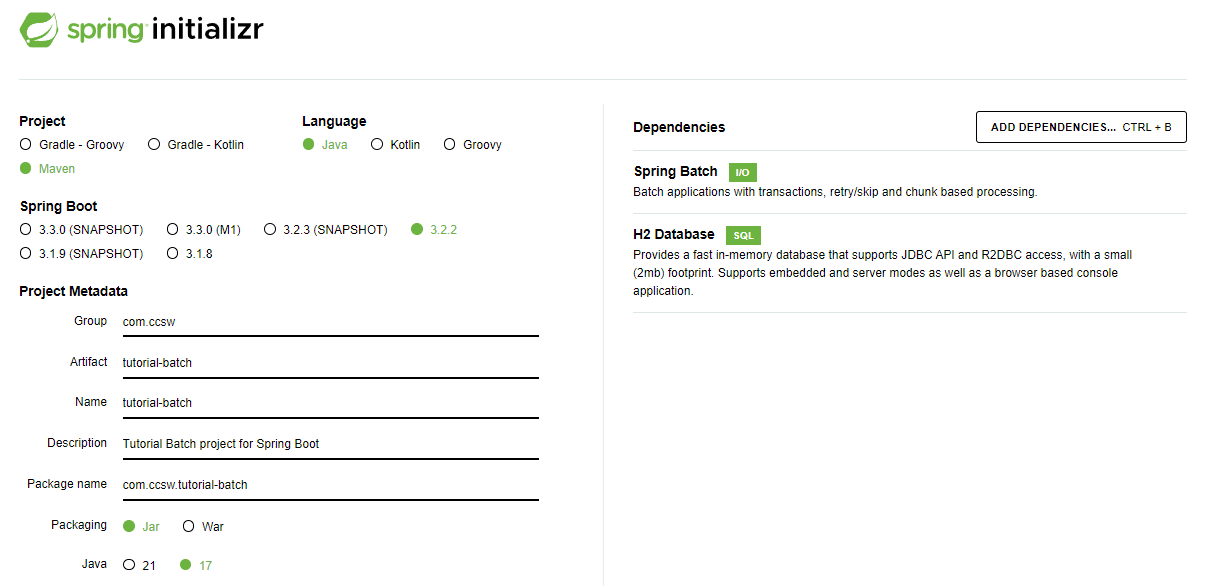
Task: Select Groovy as the language
Action: pyautogui.click(x=450, y=145)
